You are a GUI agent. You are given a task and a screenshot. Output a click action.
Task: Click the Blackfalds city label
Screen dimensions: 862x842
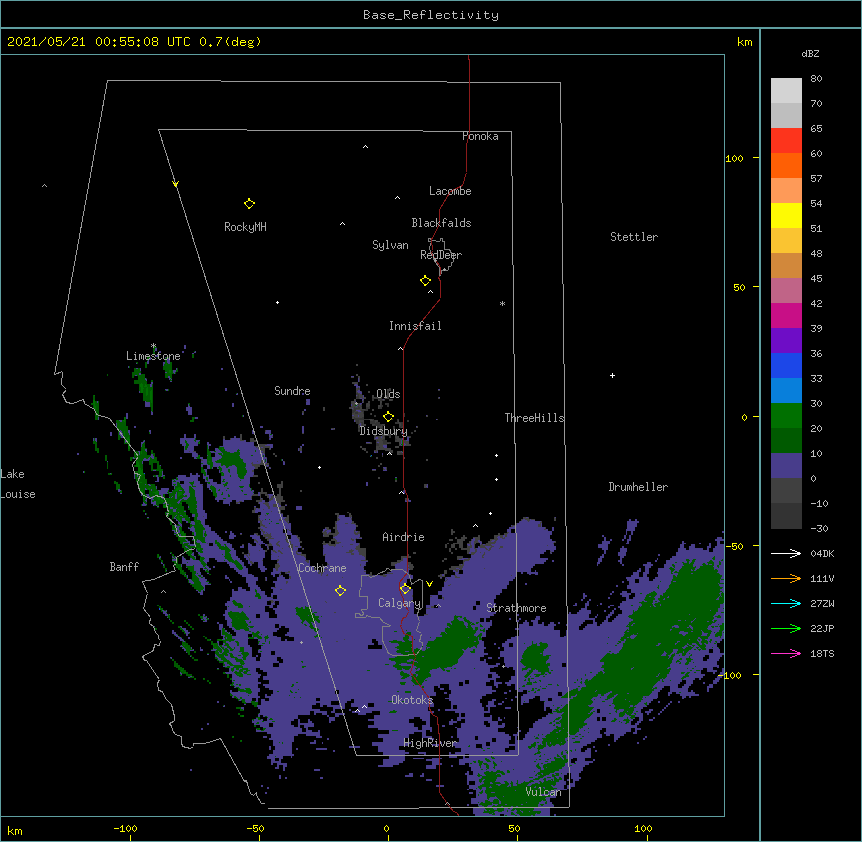click(x=441, y=223)
